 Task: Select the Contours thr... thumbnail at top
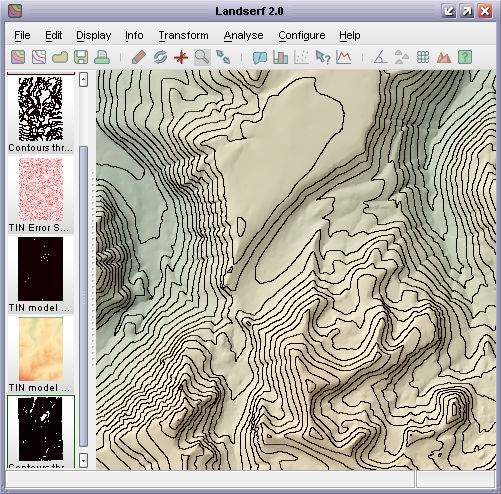click(x=41, y=114)
